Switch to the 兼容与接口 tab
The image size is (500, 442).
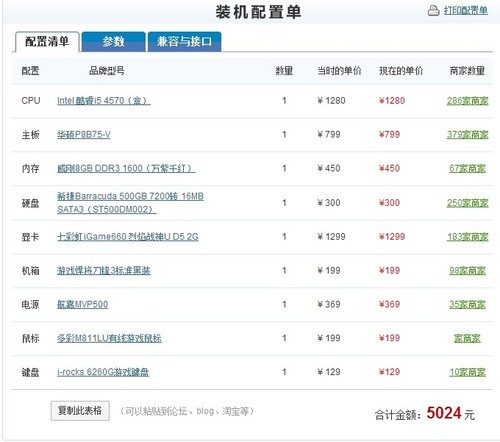click(x=184, y=42)
